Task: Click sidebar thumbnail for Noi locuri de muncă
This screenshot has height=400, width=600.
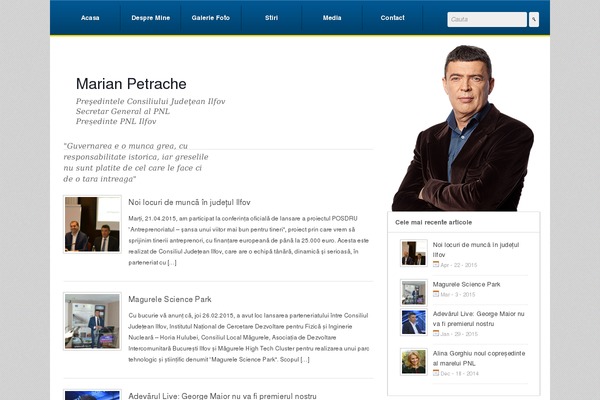Action: tap(414, 253)
